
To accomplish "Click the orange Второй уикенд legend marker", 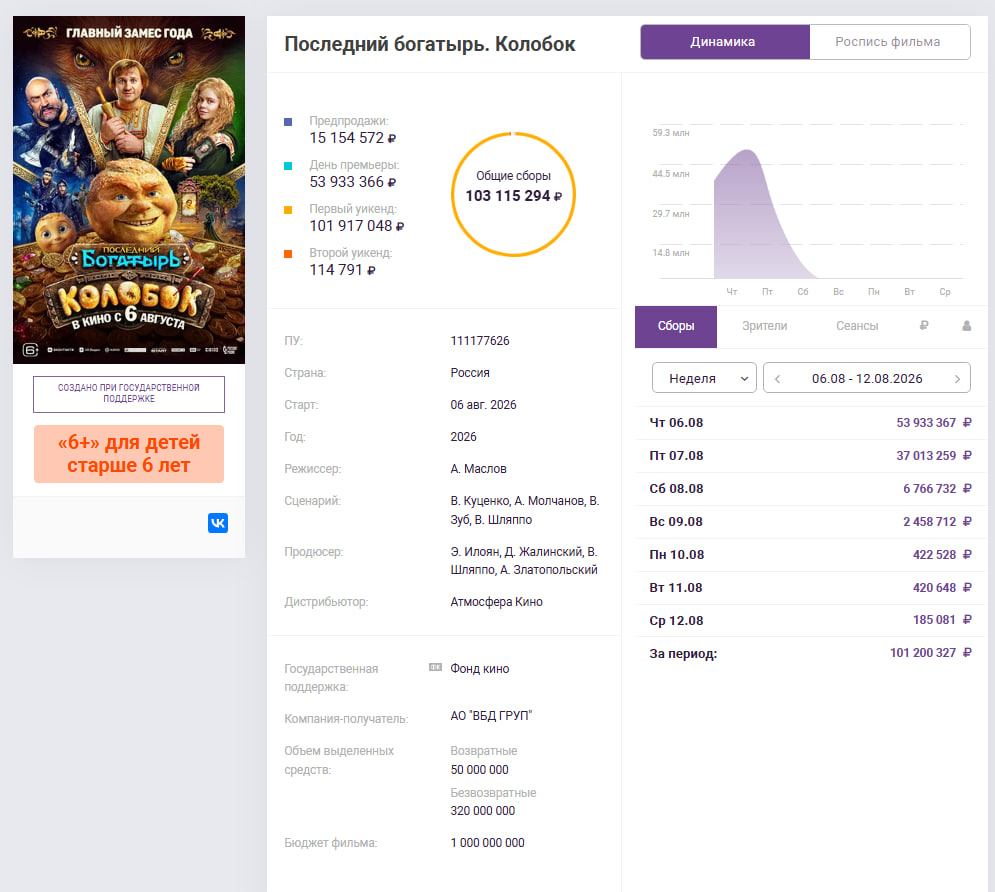I will click(288, 254).
